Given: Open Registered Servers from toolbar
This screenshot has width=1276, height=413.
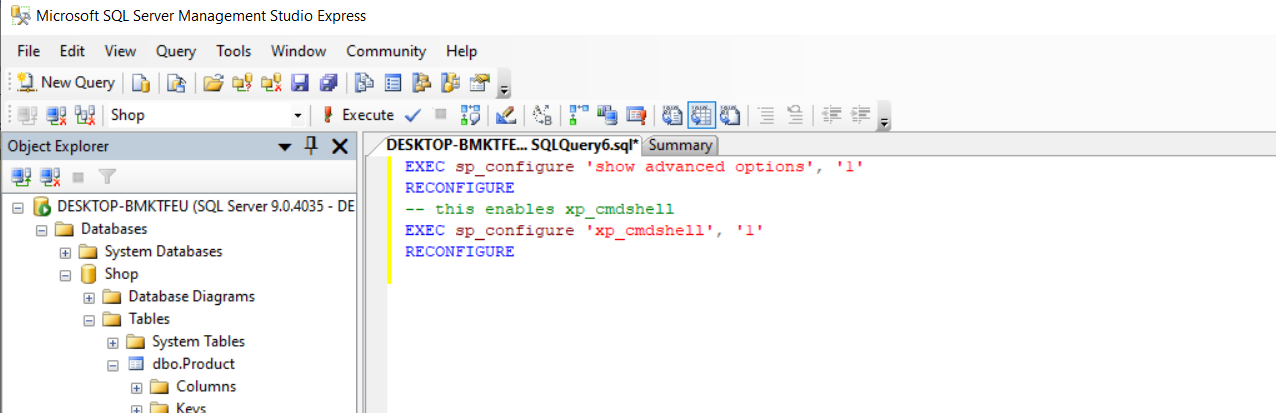Looking at the screenshot, I should click(365, 83).
